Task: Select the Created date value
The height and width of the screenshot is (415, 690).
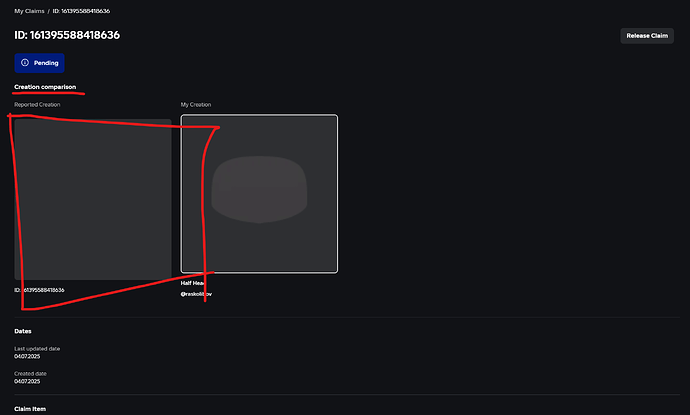Action: tap(27, 382)
